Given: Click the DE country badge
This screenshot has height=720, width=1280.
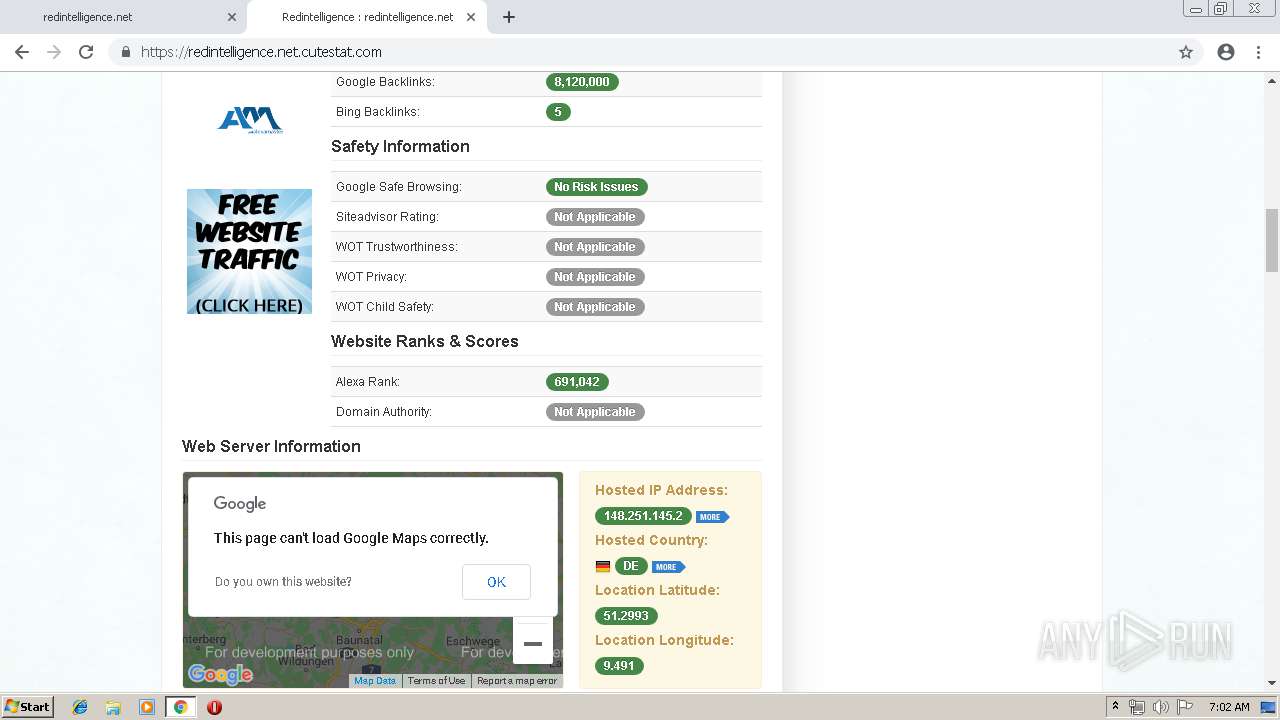Looking at the screenshot, I should click(631, 566).
